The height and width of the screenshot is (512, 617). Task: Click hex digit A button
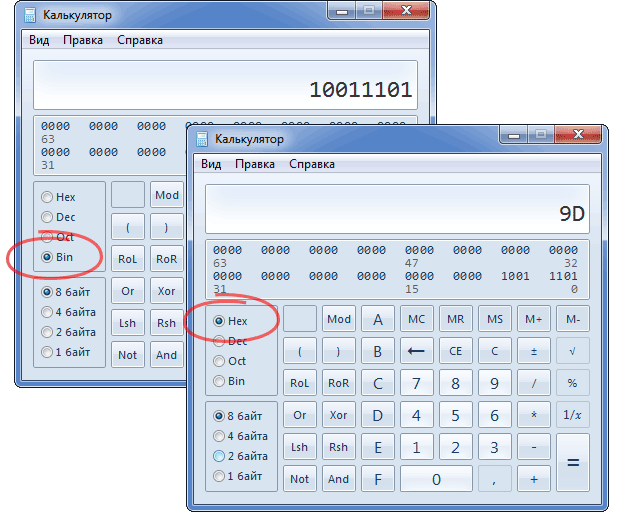coord(378,319)
